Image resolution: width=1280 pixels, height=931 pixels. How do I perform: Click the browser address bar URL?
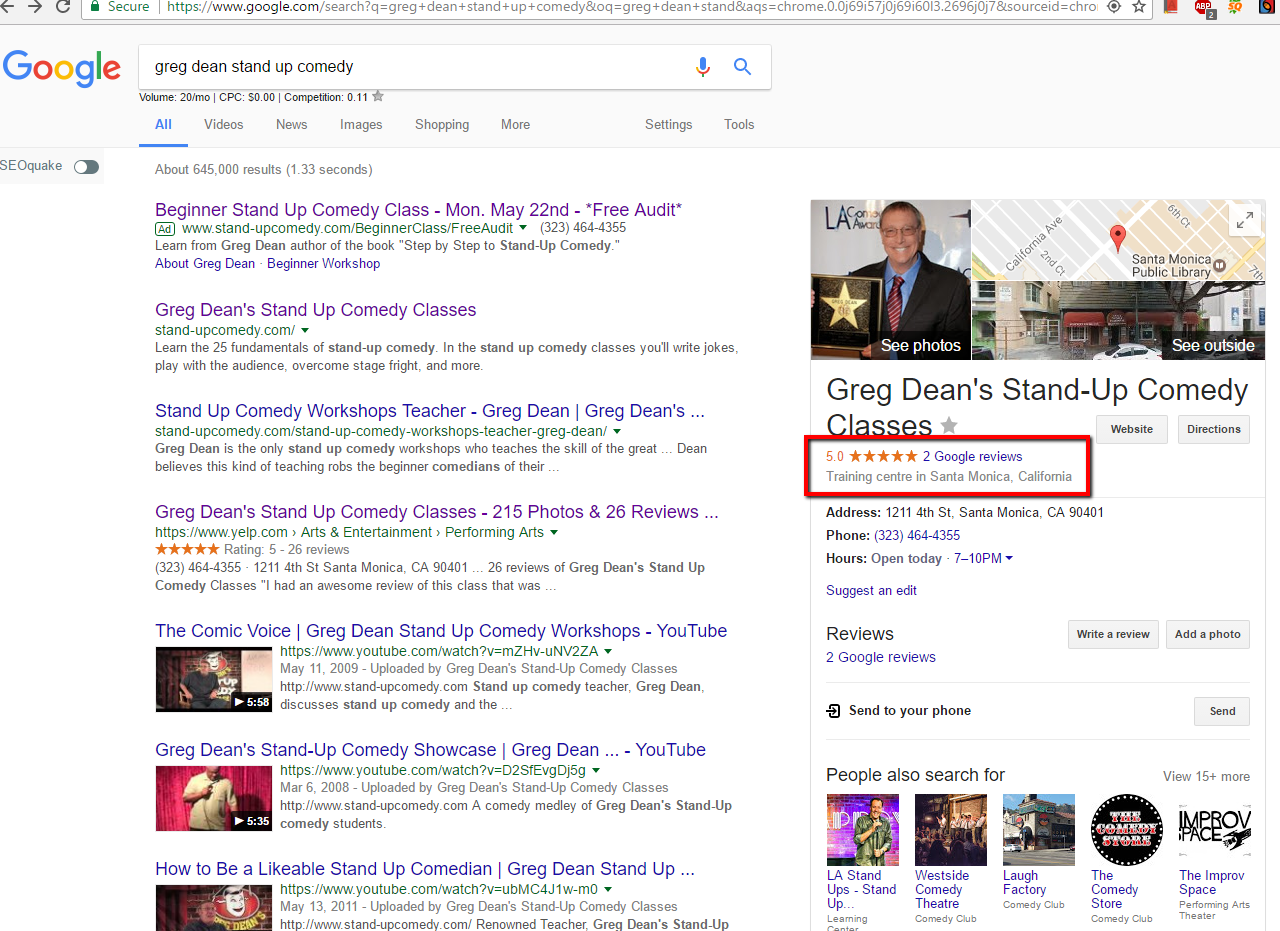pos(630,7)
